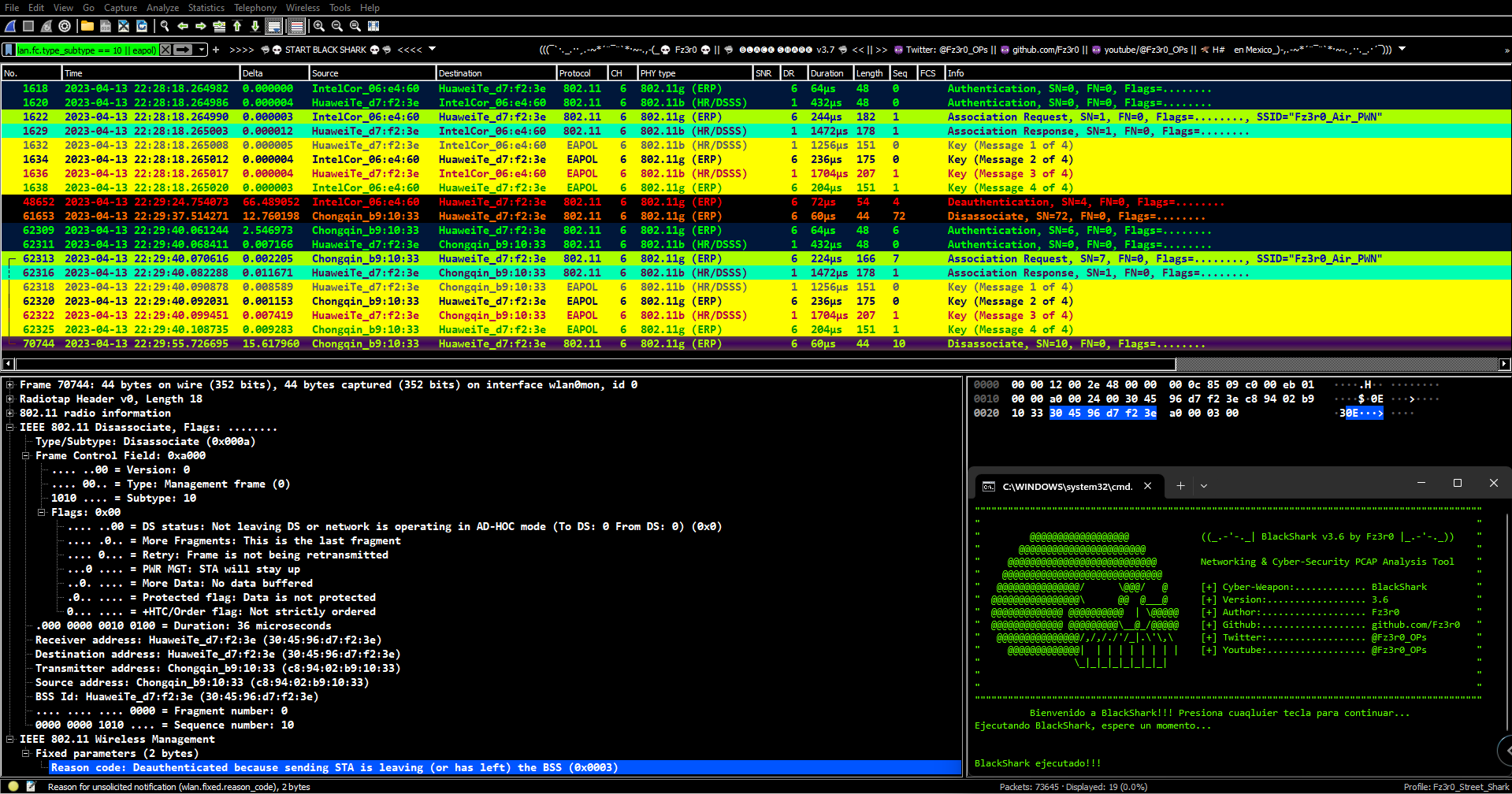Open capture options with the gear icon
This screenshot has height=794, width=1512.
click(65, 26)
